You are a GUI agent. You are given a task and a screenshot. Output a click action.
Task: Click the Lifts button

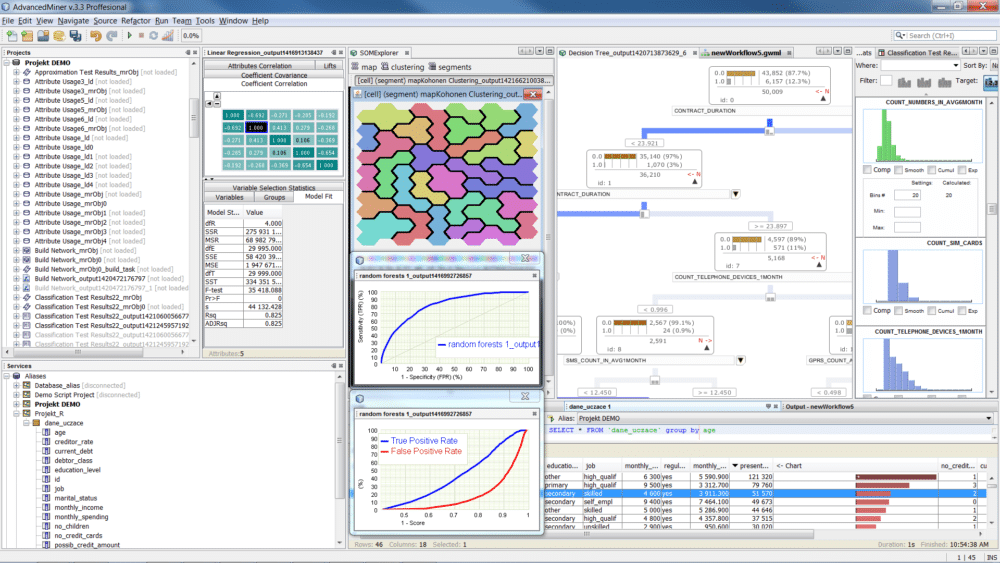(x=330, y=65)
